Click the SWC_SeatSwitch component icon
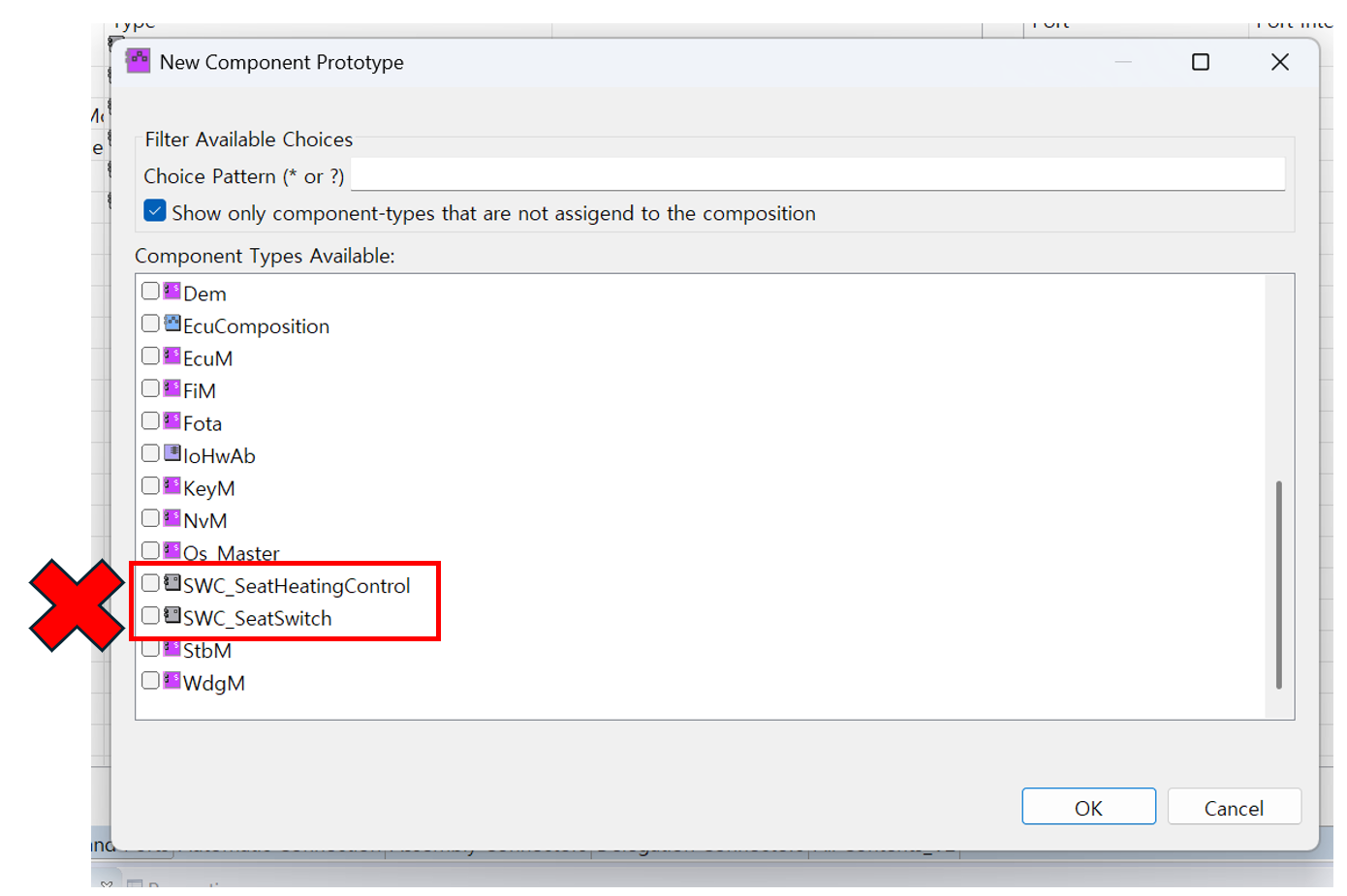Screen dimensions: 1347x896 pos(172,615)
